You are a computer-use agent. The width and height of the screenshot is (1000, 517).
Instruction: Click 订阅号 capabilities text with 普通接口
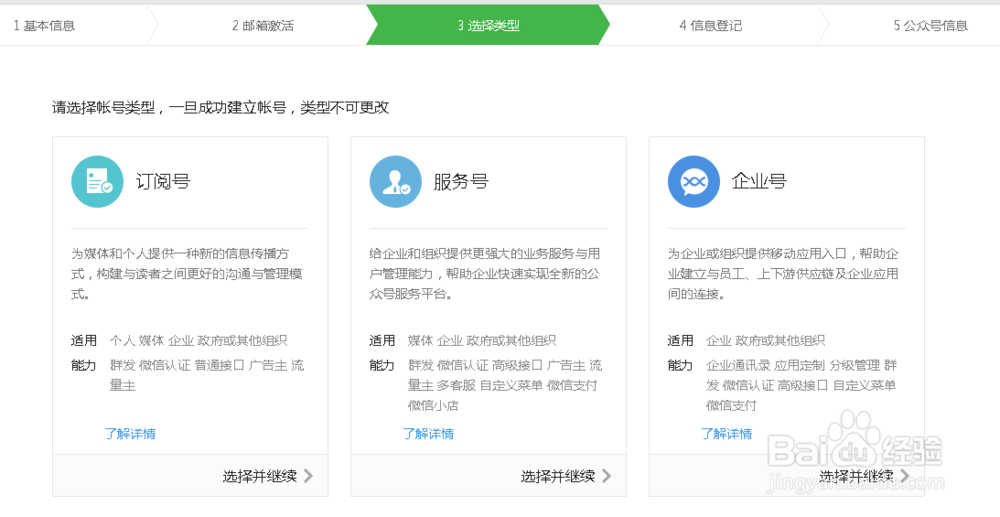click(x=207, y=375)
